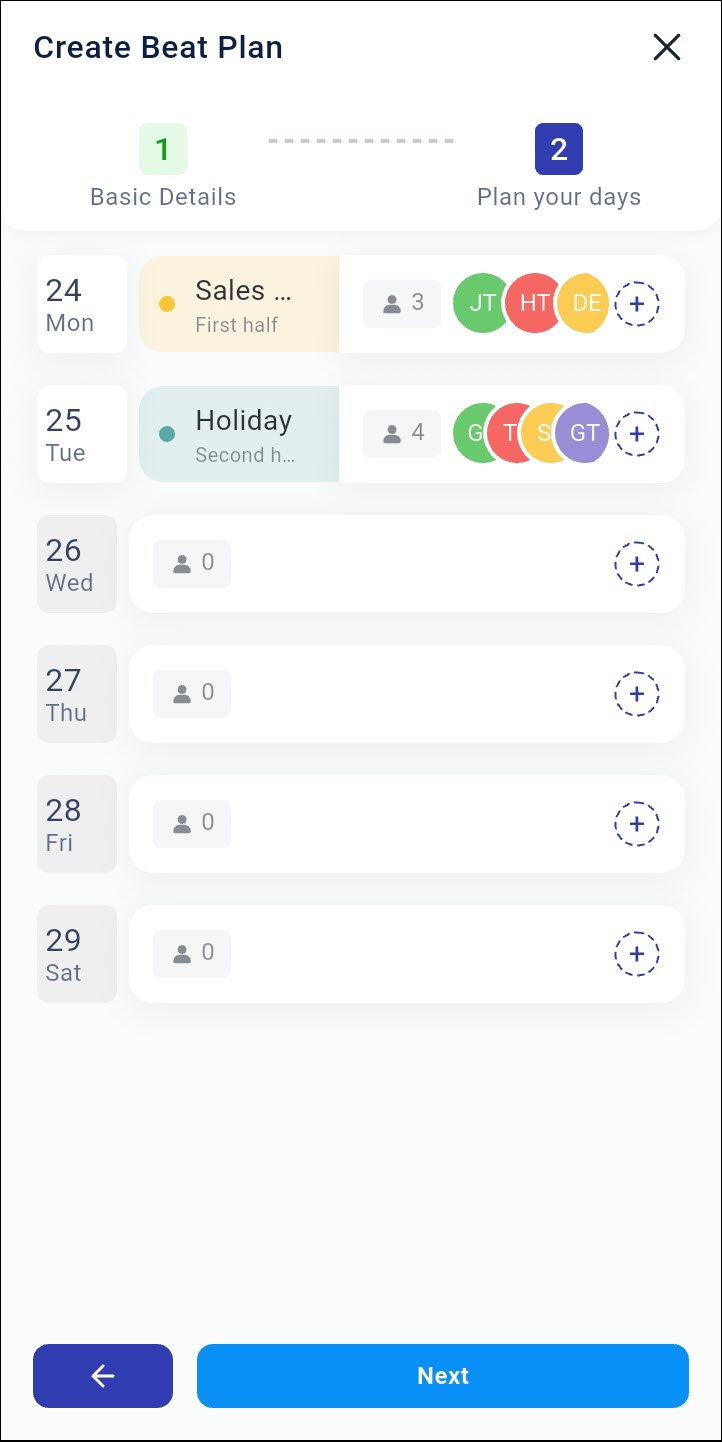722x1442 pixels.
Task: Select the 26 Wed date tile
Action: (76, 564)
